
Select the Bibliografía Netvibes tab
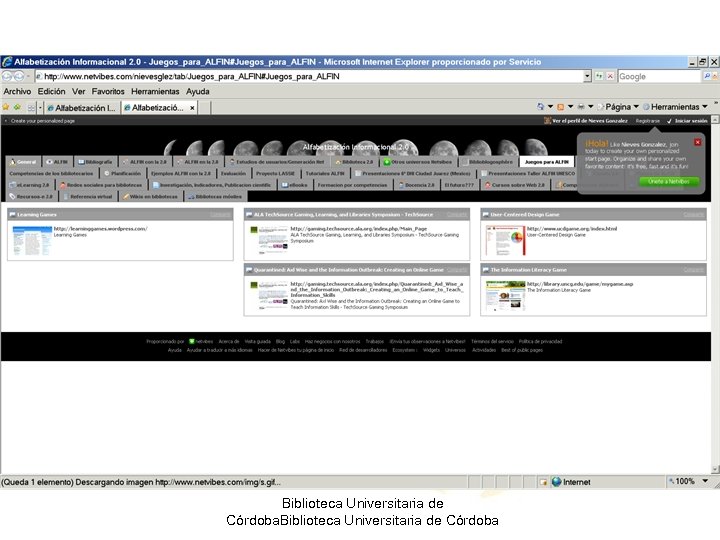(x=95, y=162)
